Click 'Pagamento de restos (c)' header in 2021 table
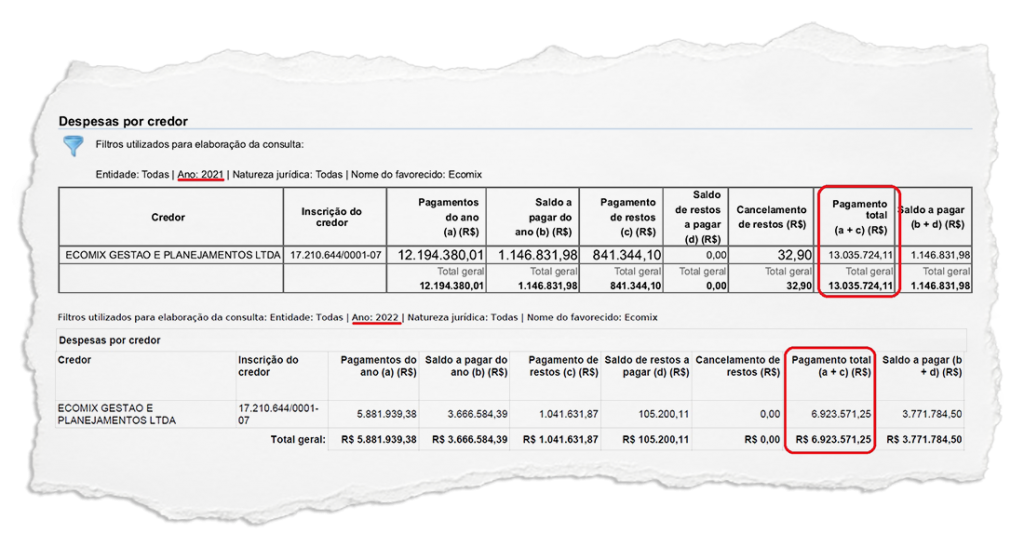The width and height of the screenshot is (1024, 533). click(x=628, y=217)
